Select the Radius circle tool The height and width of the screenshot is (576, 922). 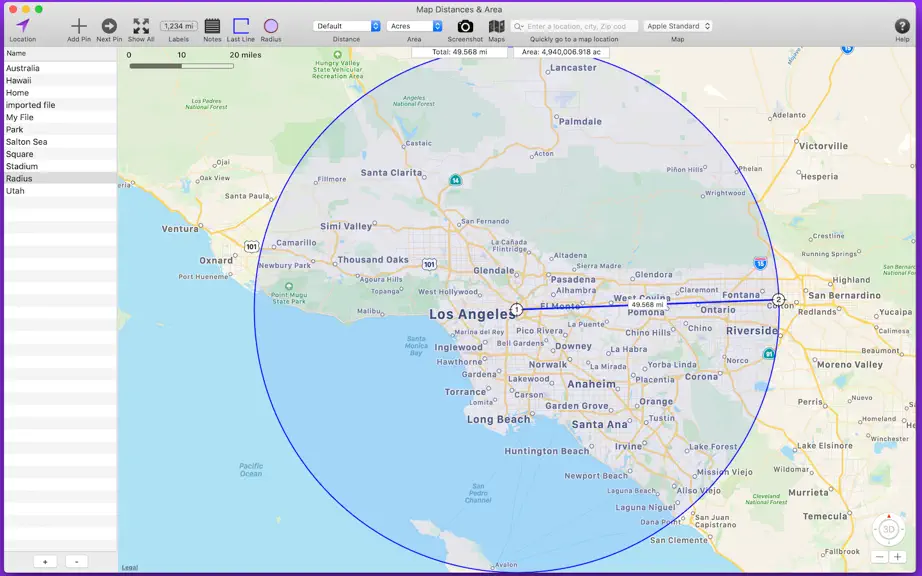click(x=270, y=26)
